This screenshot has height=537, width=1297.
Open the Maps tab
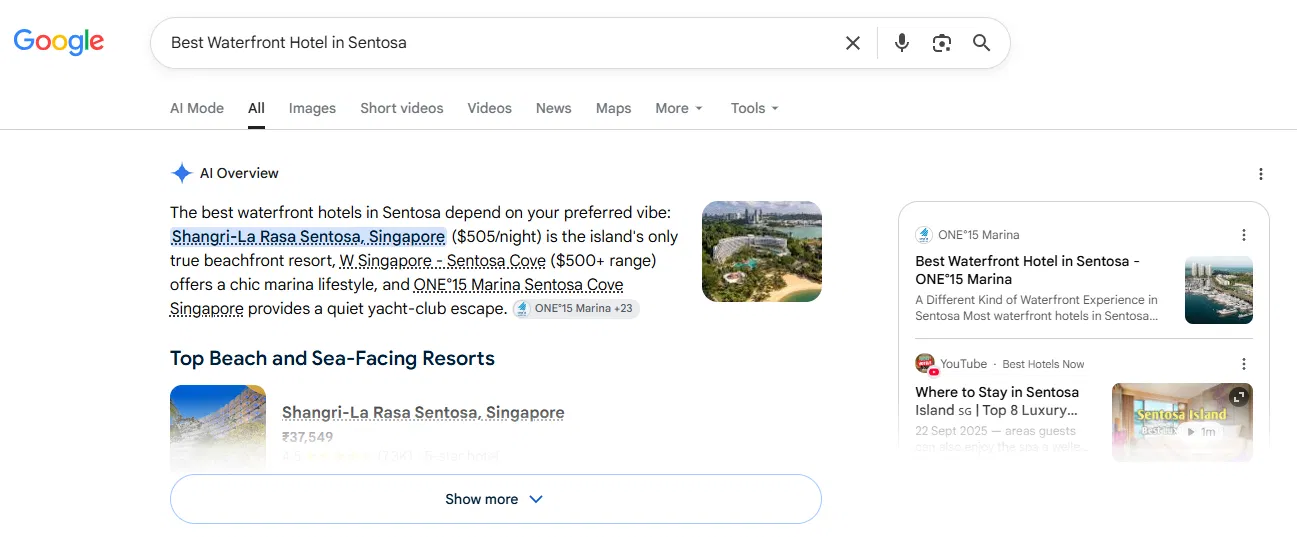614,108
